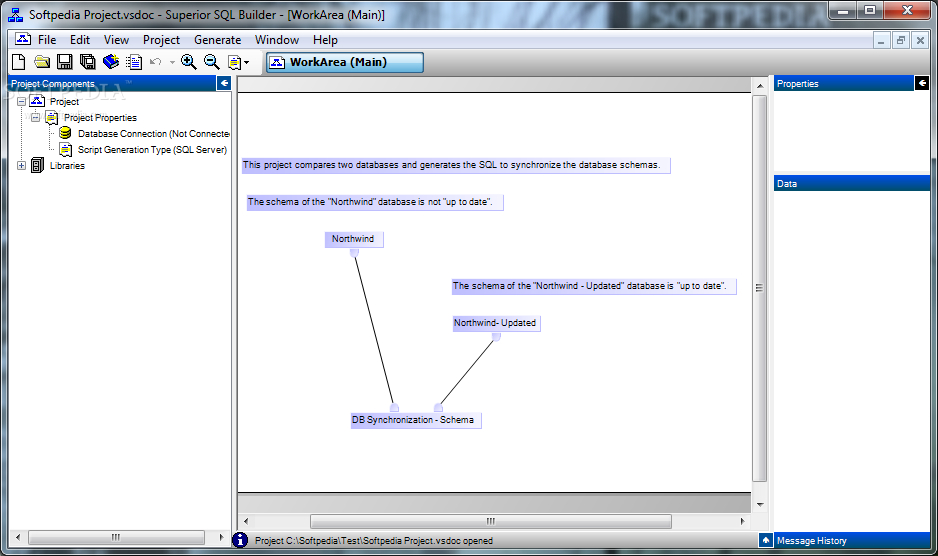Open an existing project file
The image size is (938, 556).
42,62
